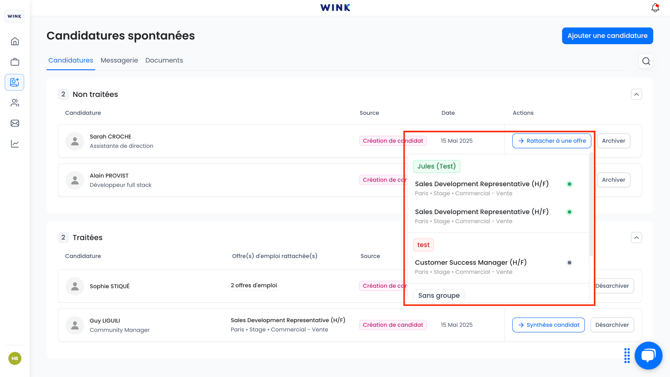
Task: Click the Guy LIGUILI name
Action: [105, 321]
